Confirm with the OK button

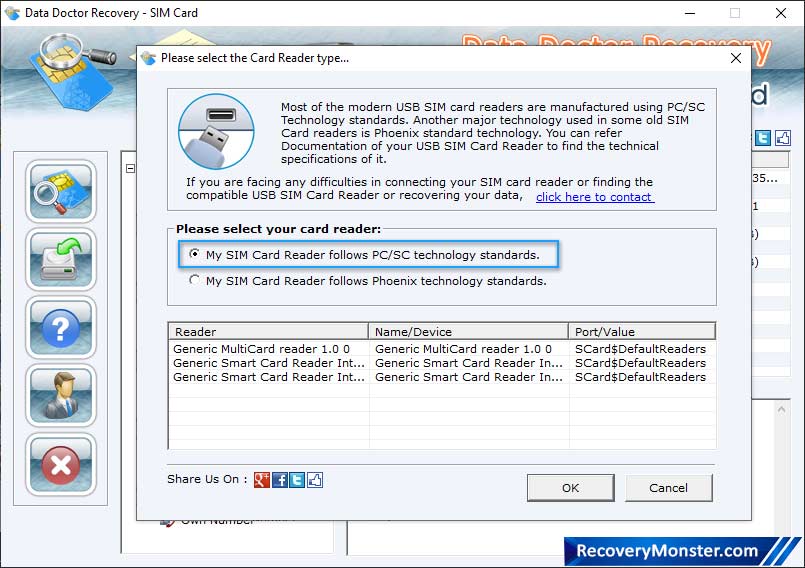[x=570, y=487]
